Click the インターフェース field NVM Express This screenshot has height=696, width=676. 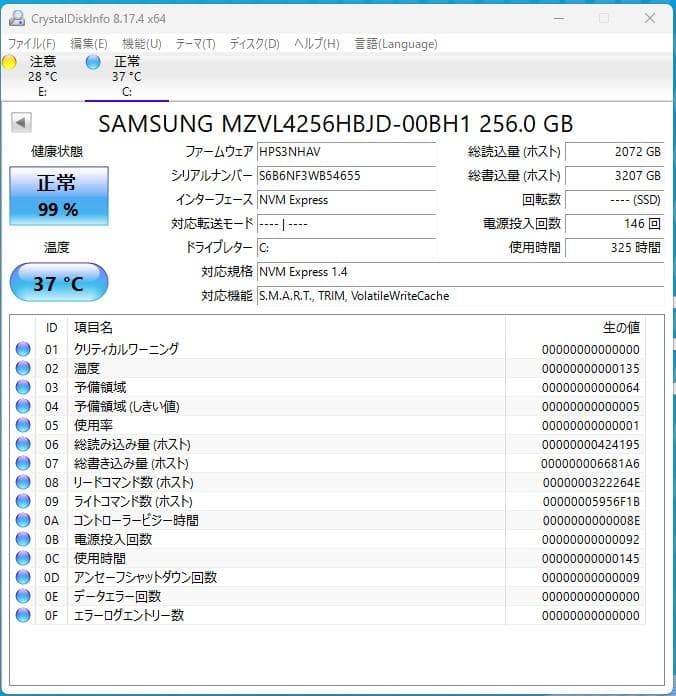[346, 200]
